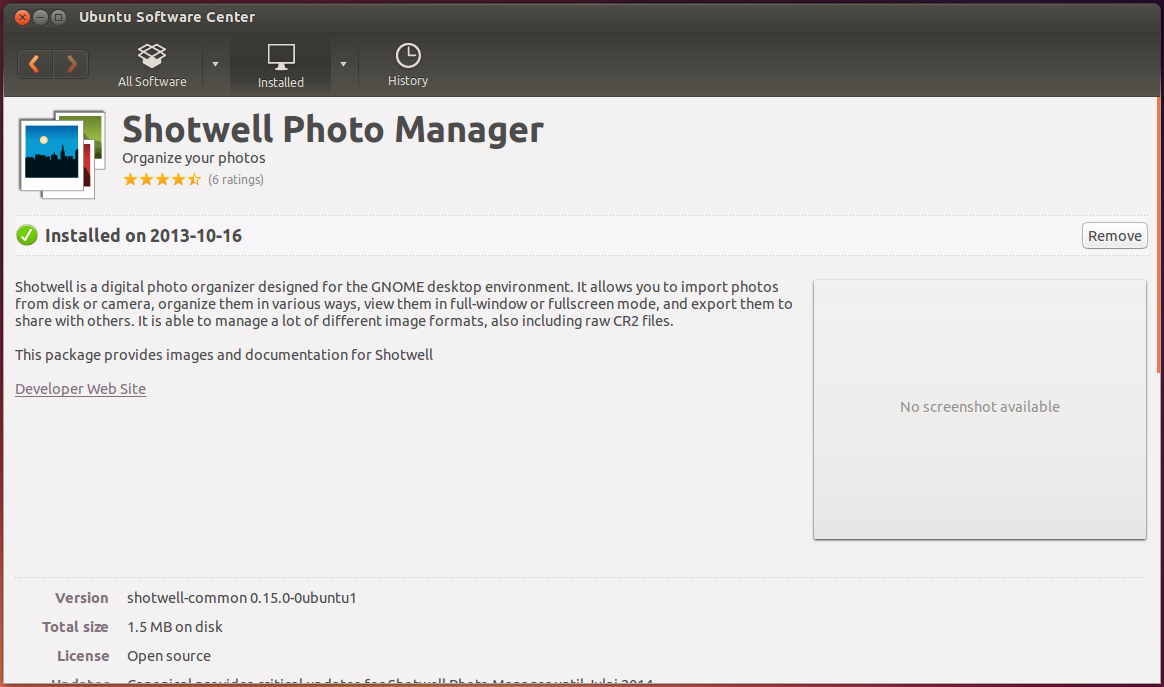Click the Version label

[82, 598]
